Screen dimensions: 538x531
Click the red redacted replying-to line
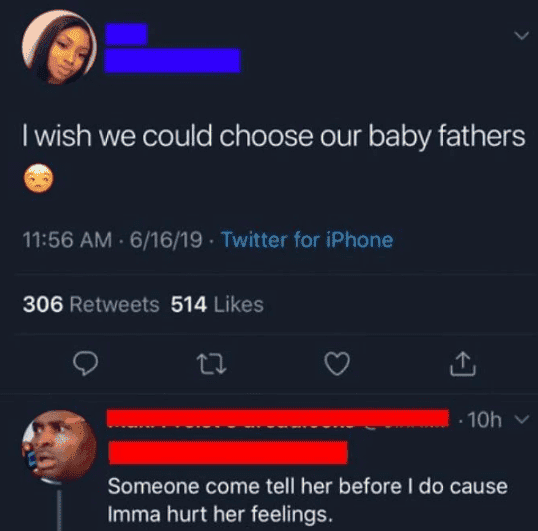[x=228, y=452]
